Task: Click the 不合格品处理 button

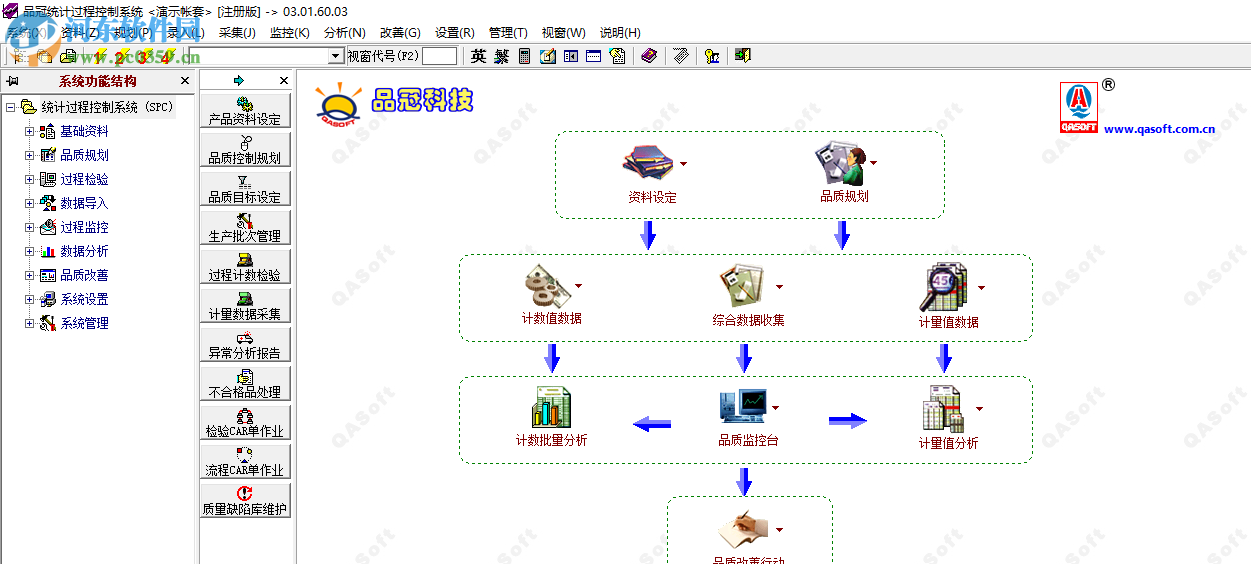Action: 245,383
